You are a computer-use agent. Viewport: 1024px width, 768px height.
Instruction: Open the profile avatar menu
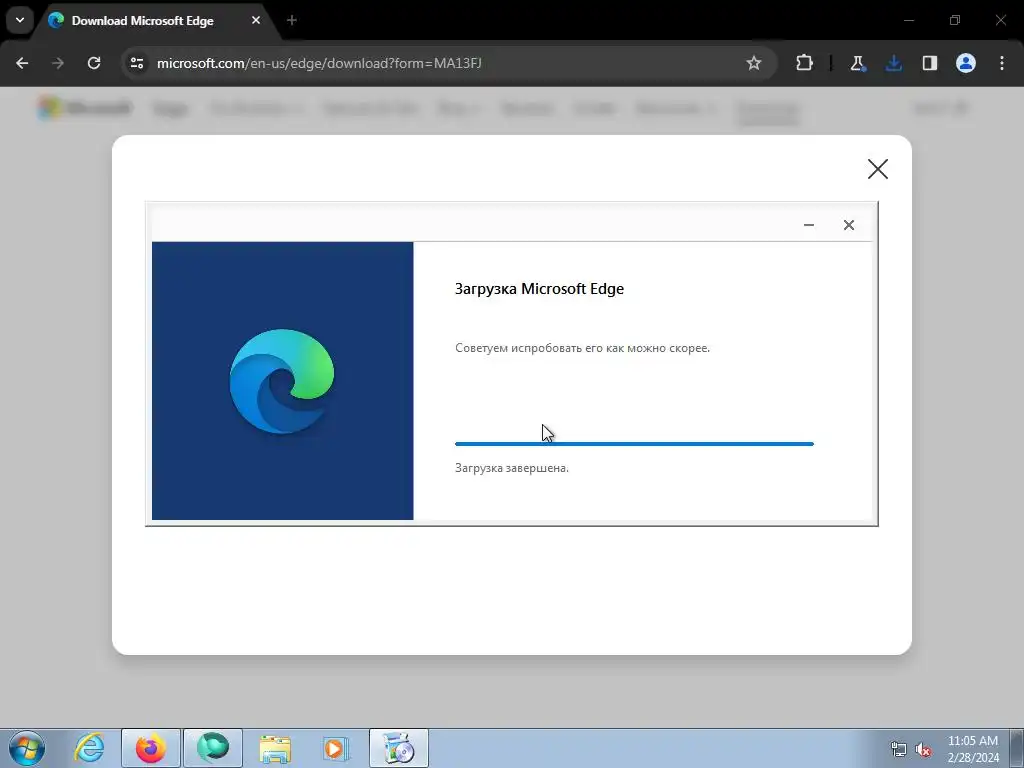click(x=966, y=63)
